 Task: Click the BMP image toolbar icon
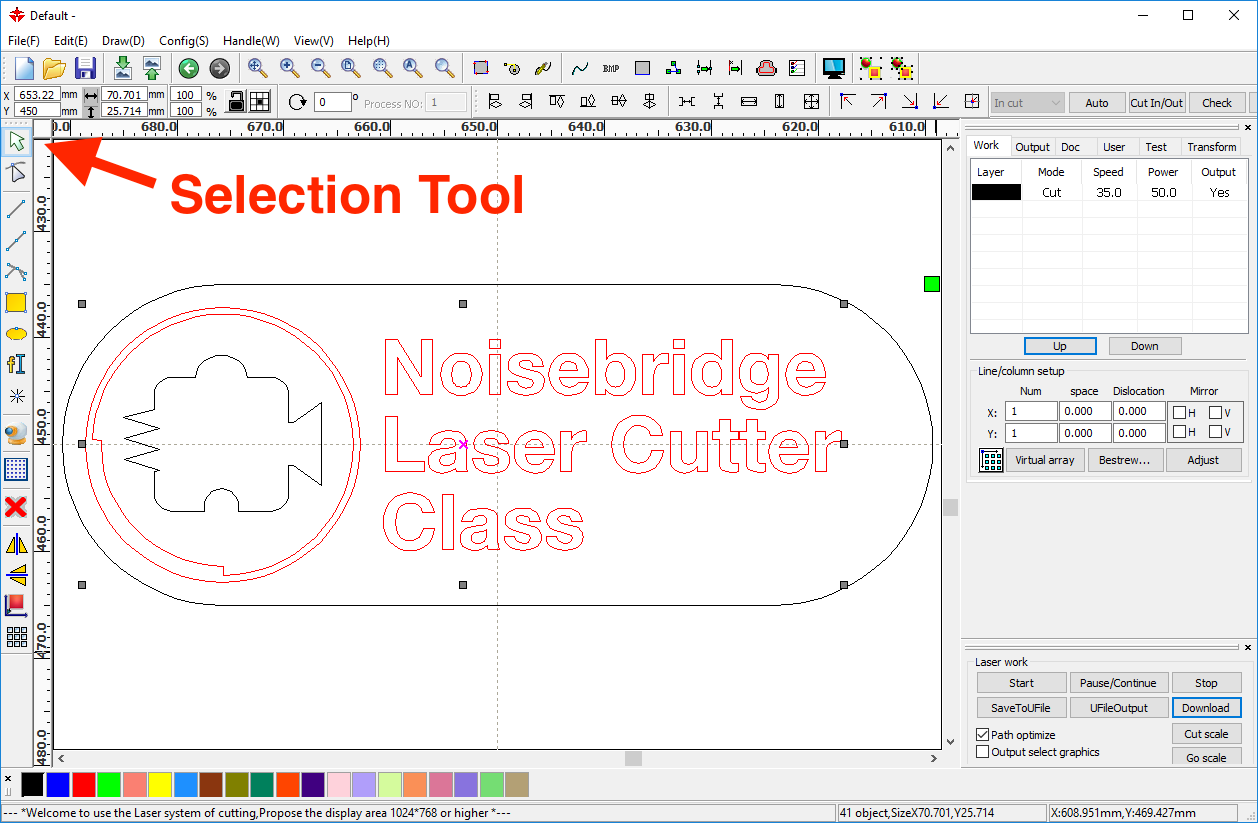click(x=611, y=69)
